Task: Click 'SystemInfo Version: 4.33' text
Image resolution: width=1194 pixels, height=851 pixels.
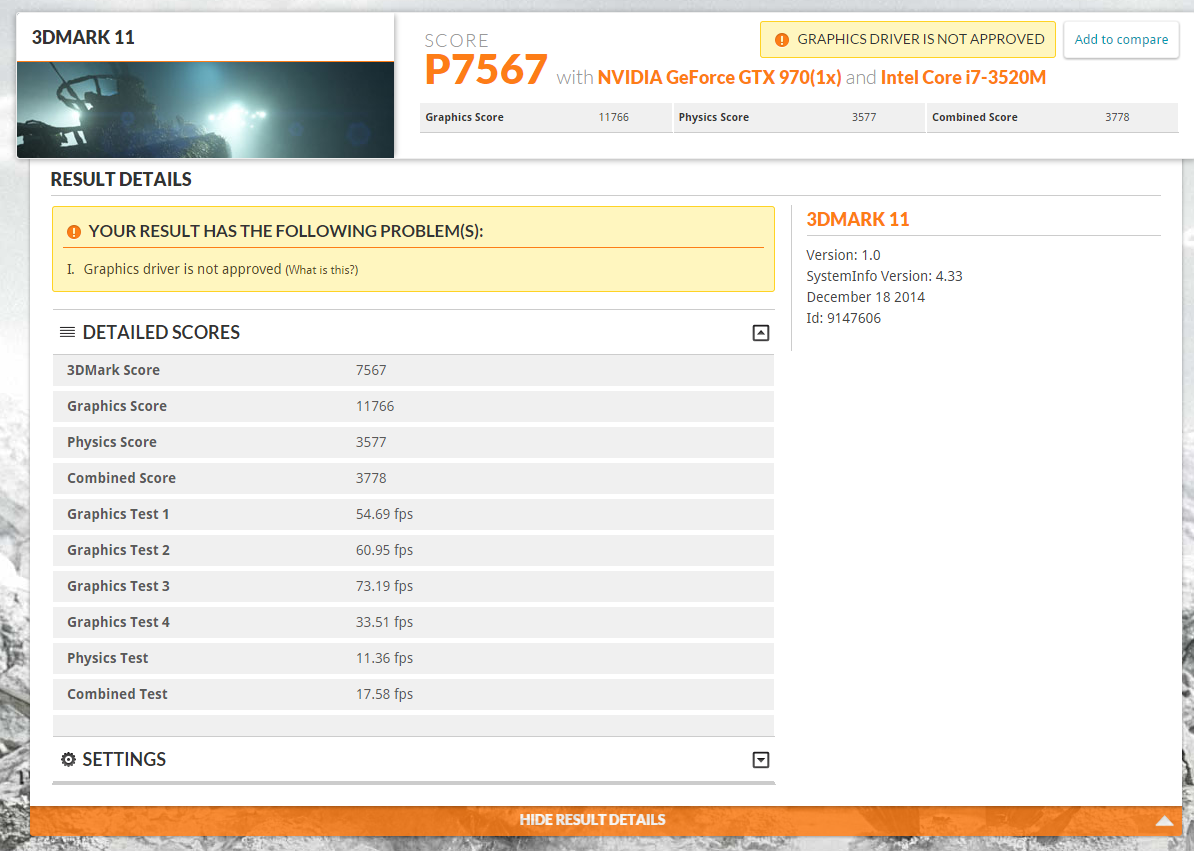Action: (x=884, y=276)
